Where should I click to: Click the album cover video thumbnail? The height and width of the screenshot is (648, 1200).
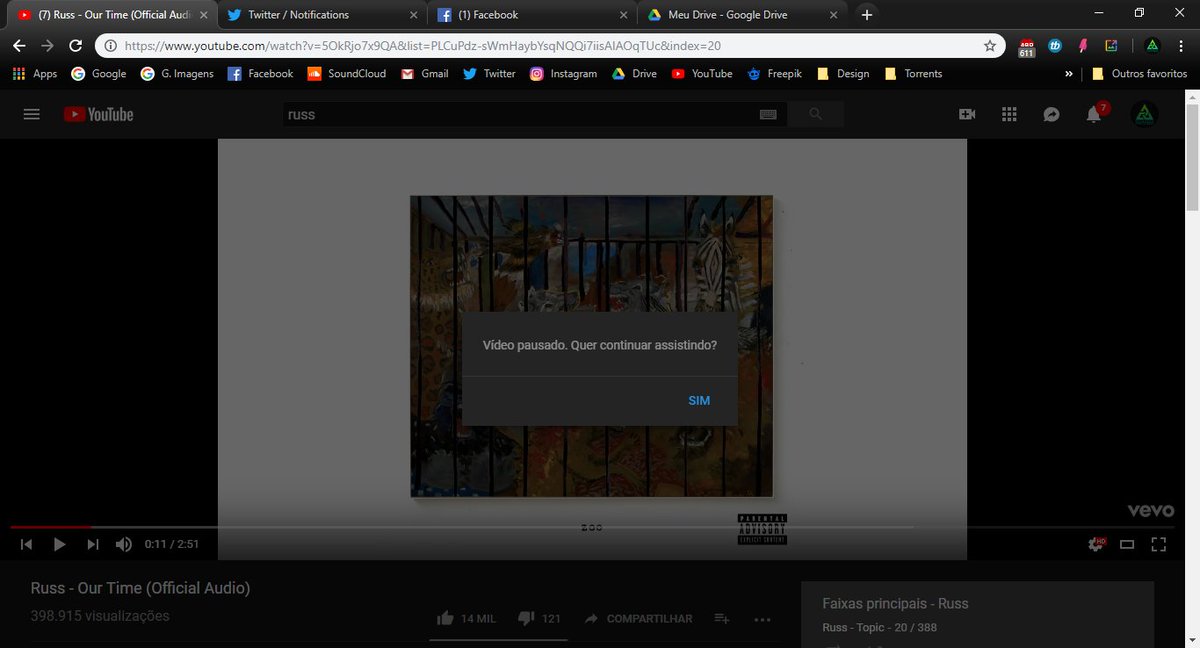pos(591,346)
